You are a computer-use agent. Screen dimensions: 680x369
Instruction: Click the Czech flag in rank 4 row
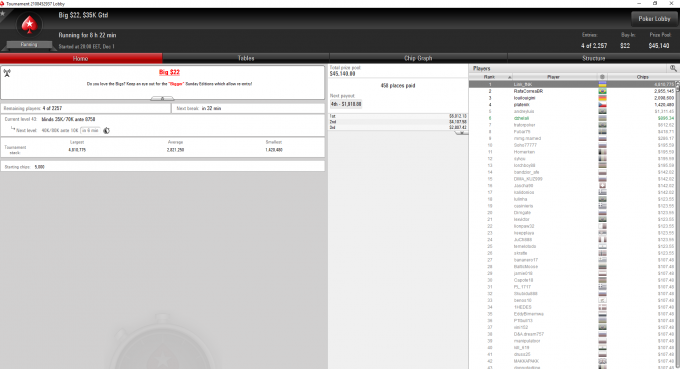coord(602,105)
